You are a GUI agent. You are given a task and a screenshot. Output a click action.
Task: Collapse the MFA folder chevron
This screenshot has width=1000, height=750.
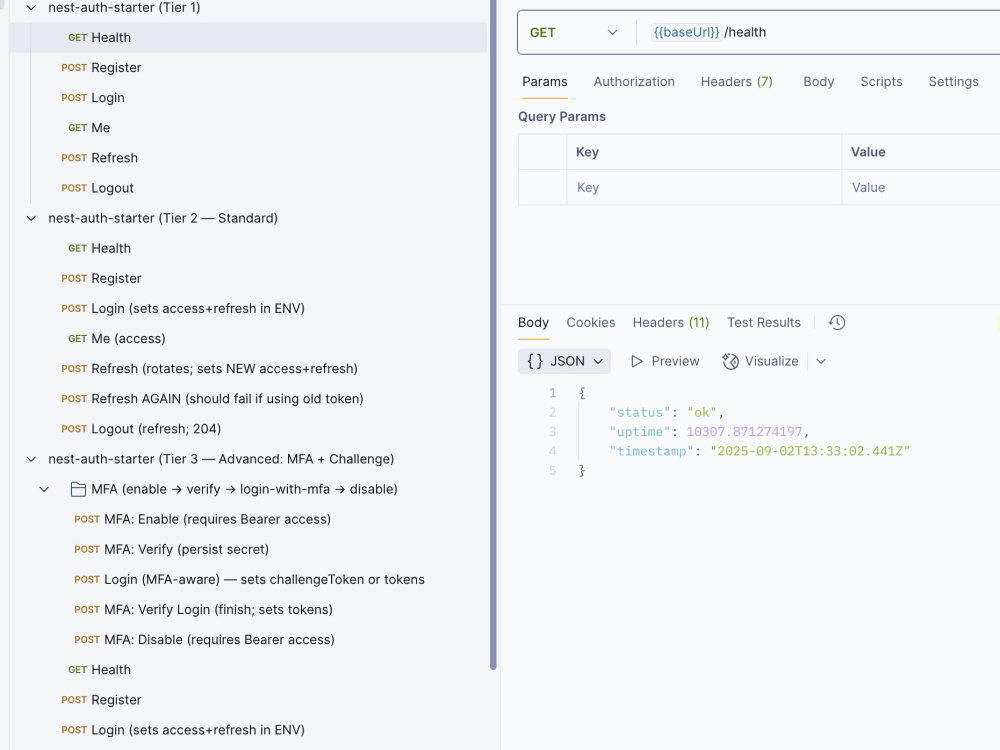[44, 489]
